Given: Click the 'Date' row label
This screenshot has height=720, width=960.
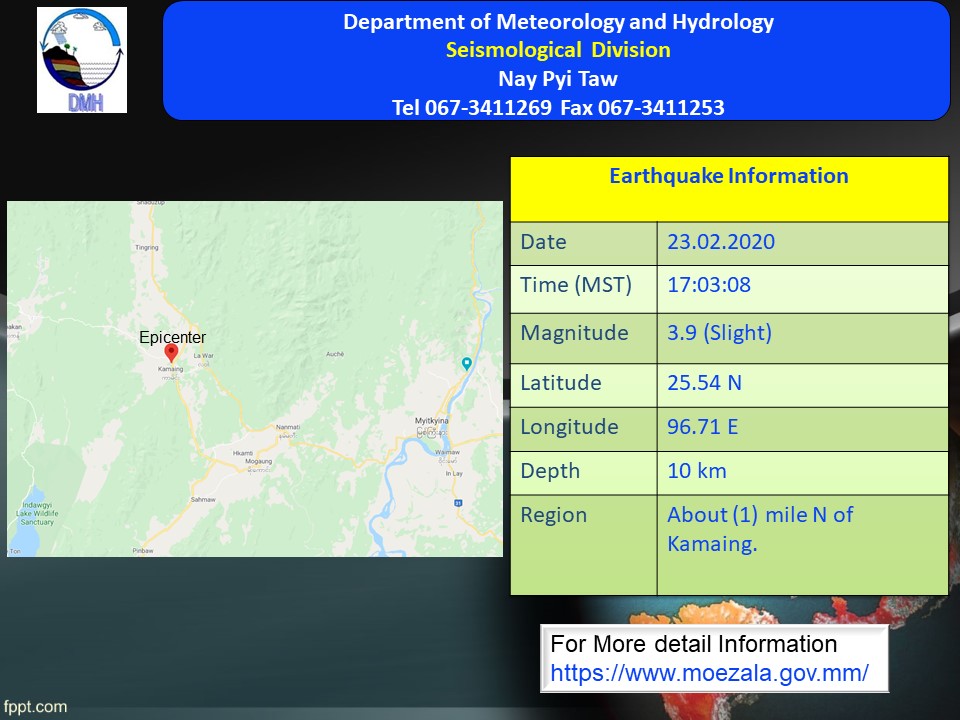Looking at the screenshot, I should [x=543, y=242].
